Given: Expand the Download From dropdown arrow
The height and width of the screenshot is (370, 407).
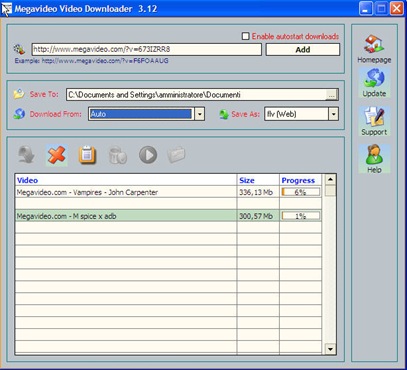Looking at the screenshot, I should point(199,114).
